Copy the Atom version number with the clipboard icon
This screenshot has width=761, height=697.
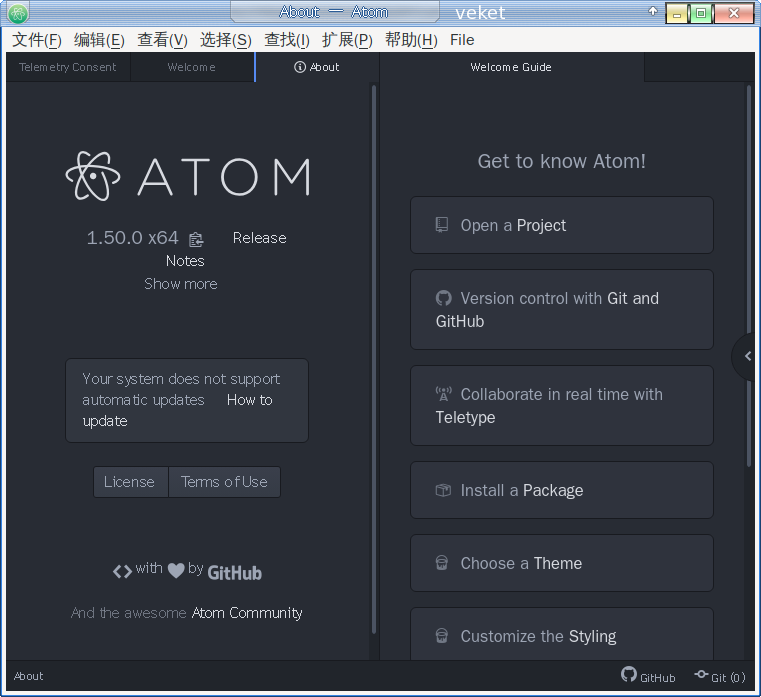(x=196, y=239)
